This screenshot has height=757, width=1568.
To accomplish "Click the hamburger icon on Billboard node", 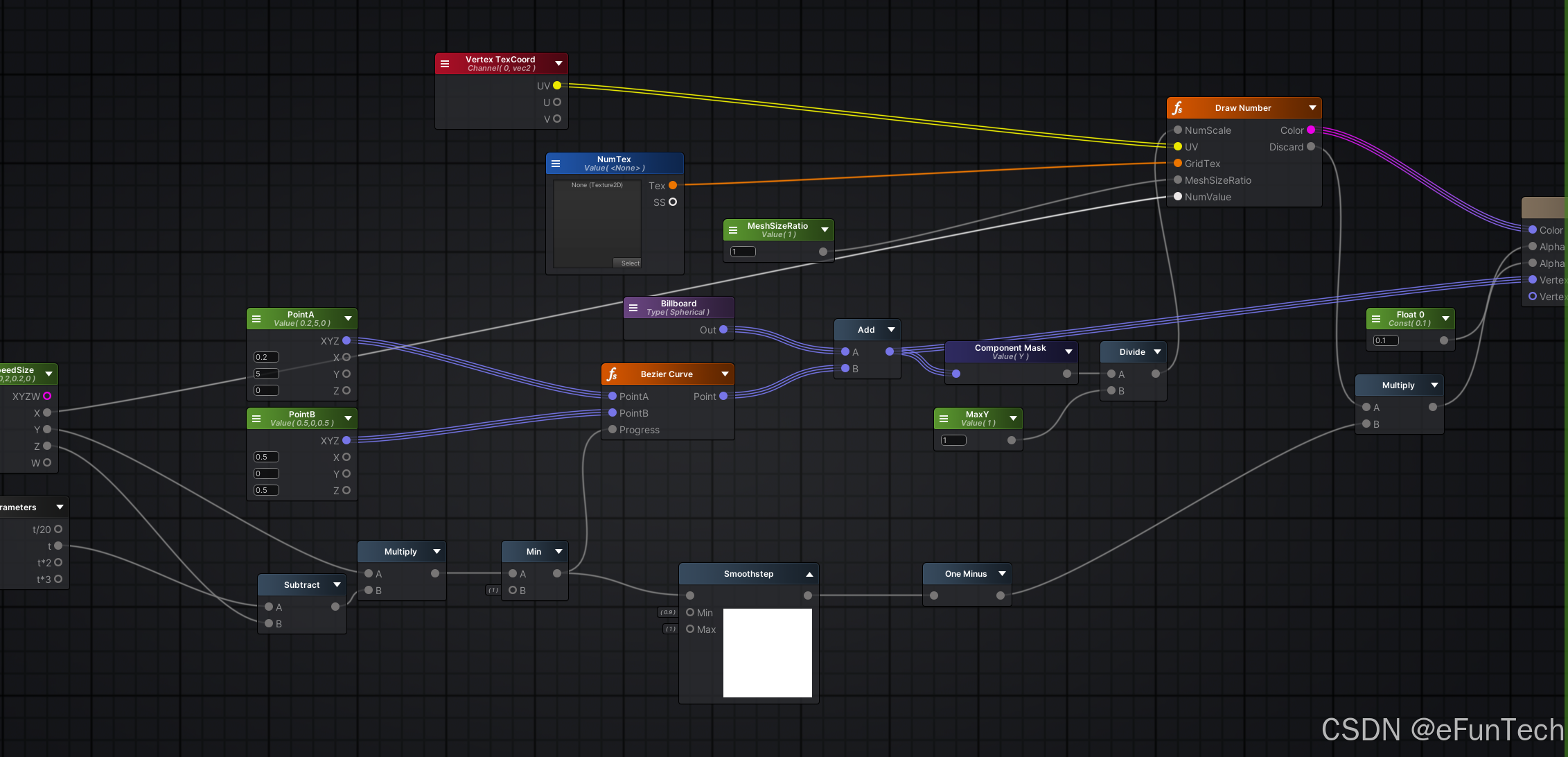I will pos(633,308).
